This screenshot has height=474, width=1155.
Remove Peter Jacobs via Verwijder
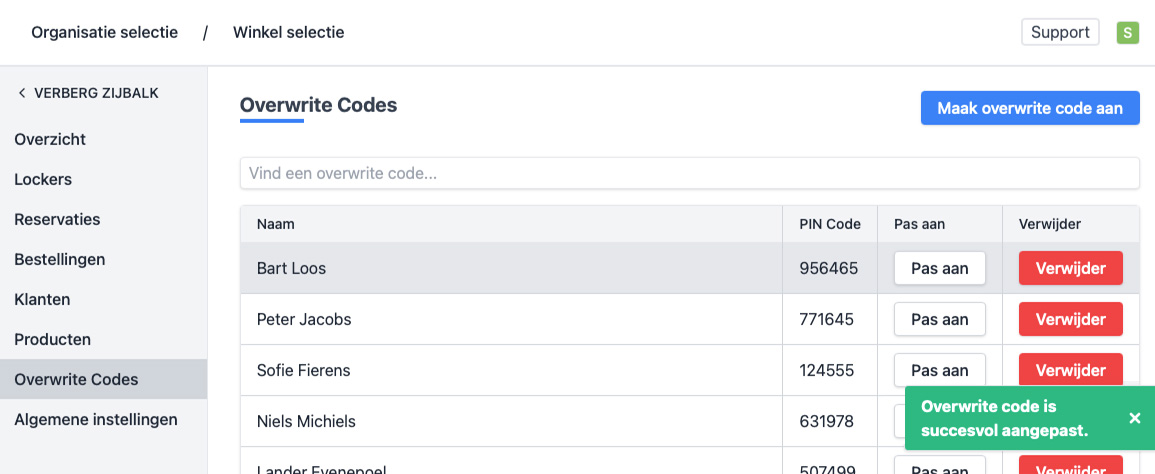click(1071, 319)
